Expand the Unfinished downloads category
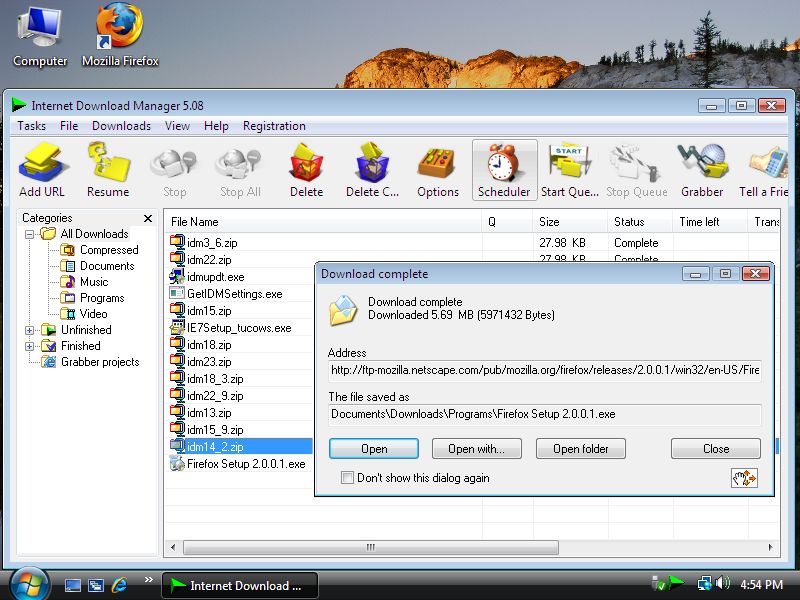 point(29,330)
